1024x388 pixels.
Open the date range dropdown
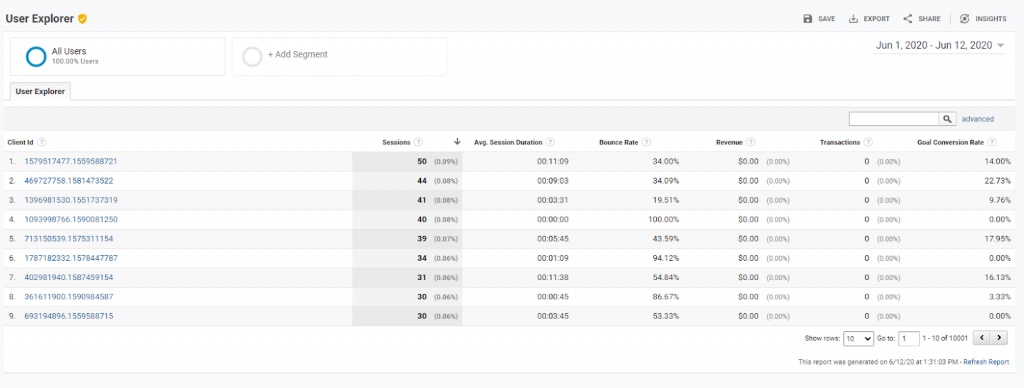[x=940, y=46]
